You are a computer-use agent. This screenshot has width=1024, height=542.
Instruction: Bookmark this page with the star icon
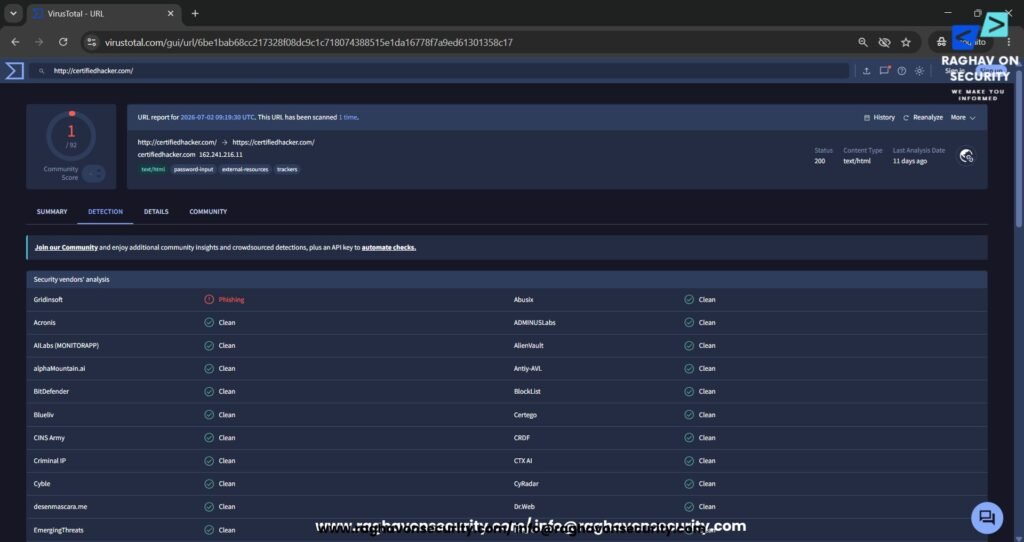tap(906, 42)
